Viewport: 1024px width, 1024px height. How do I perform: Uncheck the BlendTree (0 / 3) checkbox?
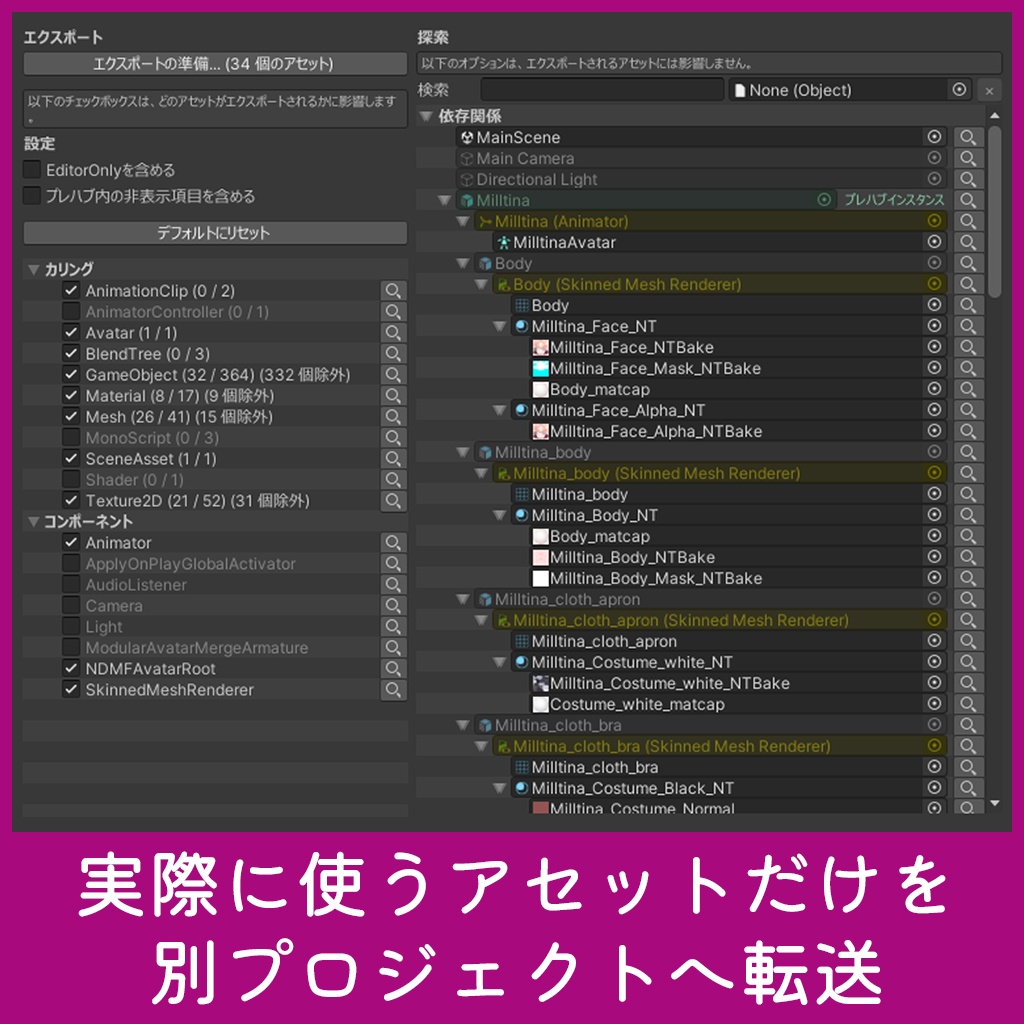click(71, 353)
